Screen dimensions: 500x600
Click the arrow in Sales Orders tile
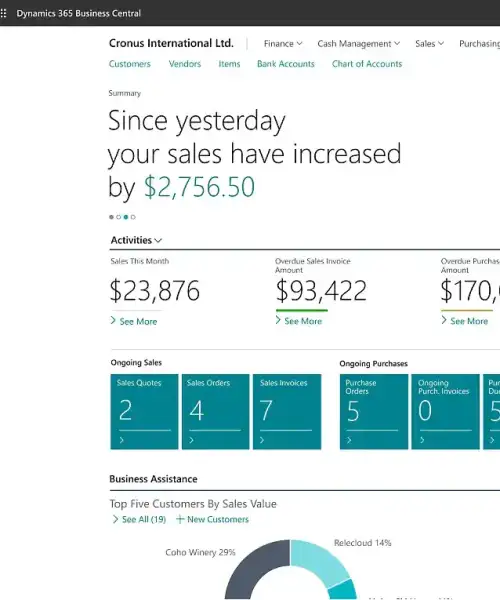point(192,440)
